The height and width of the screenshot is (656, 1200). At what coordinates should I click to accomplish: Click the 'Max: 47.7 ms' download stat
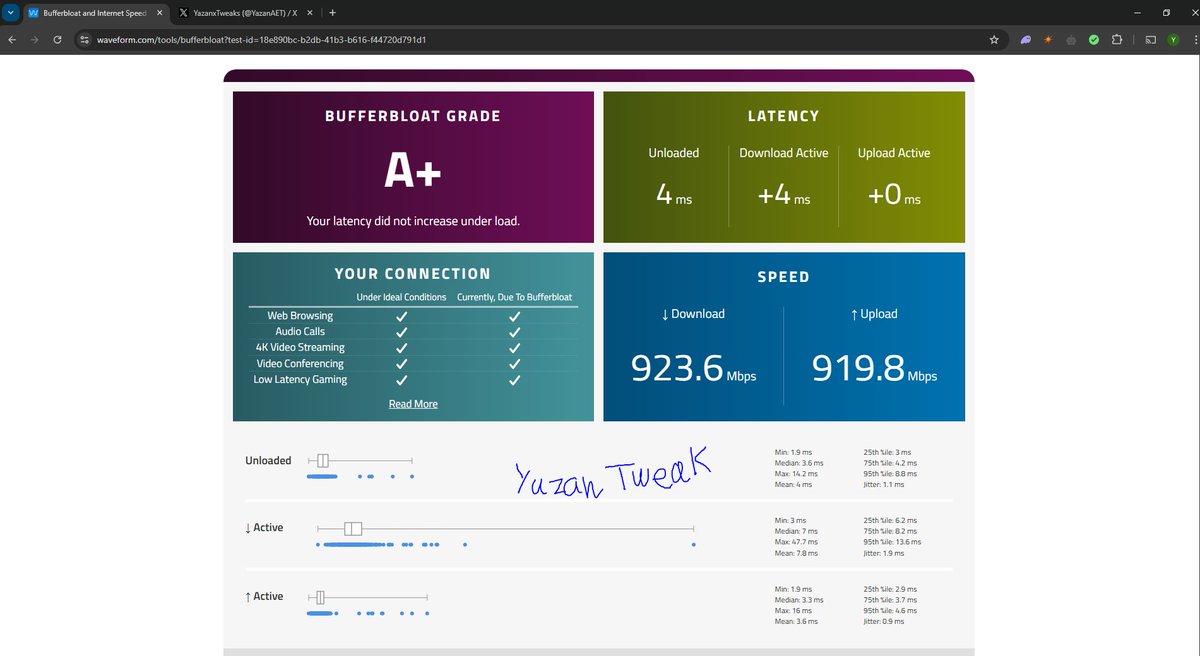[x=799, y=542]
